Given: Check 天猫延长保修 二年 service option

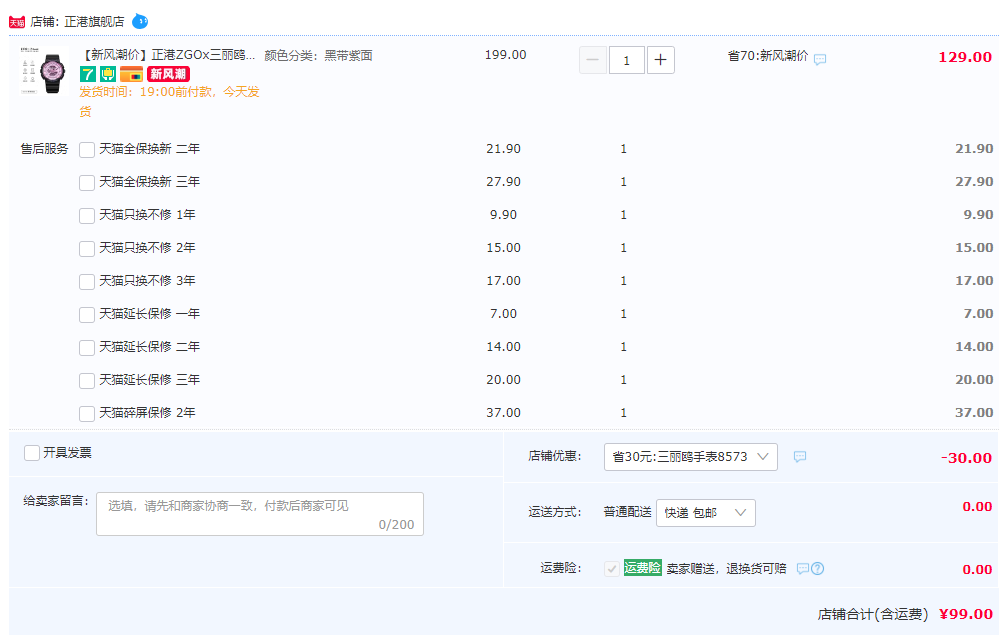Looking at the screenshot, I should [87, 348].
